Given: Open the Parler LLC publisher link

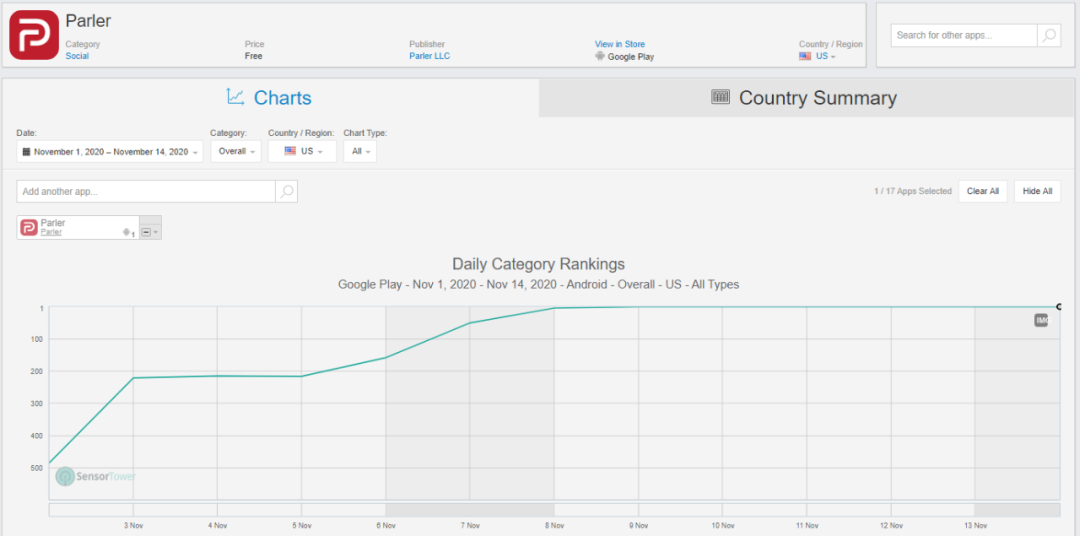Looking at the screenshot, I should tap(430, 56).
